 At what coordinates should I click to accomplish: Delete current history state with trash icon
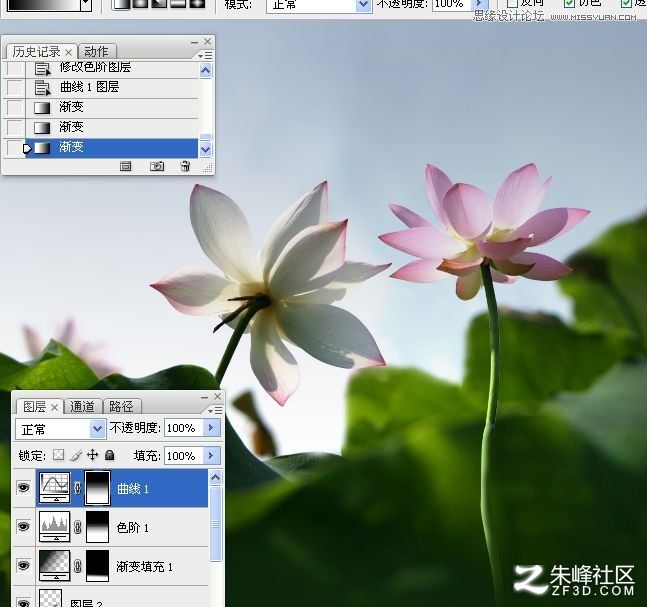186,166
